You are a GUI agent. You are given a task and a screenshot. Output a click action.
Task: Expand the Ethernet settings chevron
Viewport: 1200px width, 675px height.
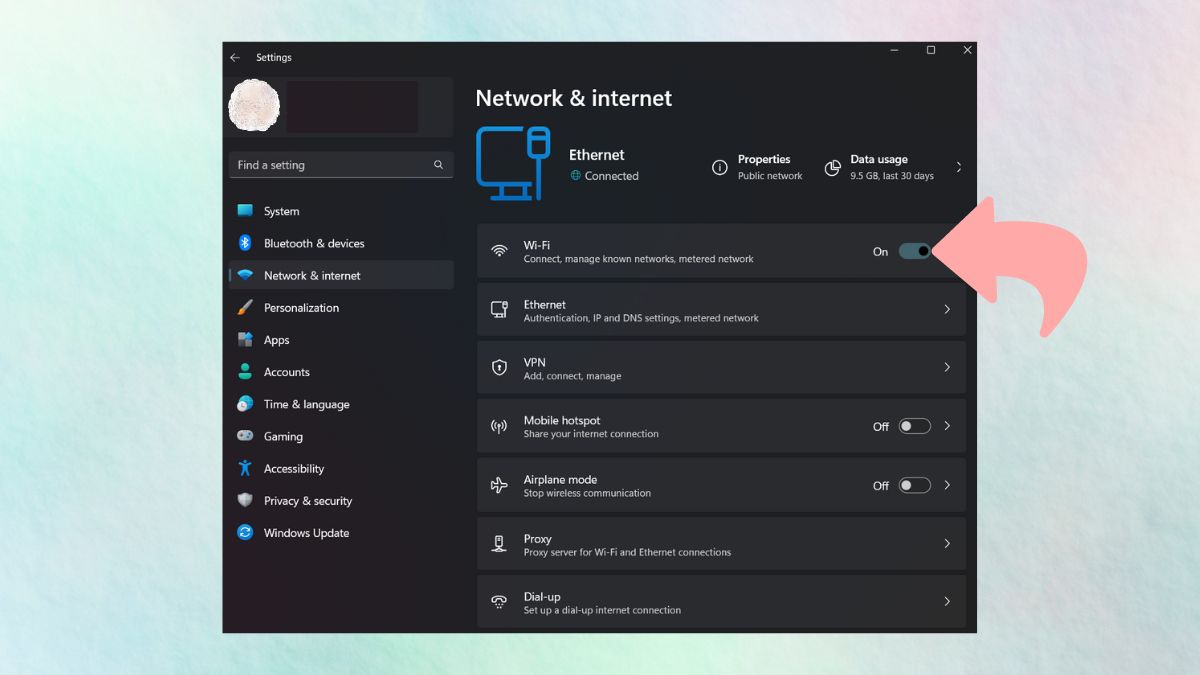tap(947, 310)
